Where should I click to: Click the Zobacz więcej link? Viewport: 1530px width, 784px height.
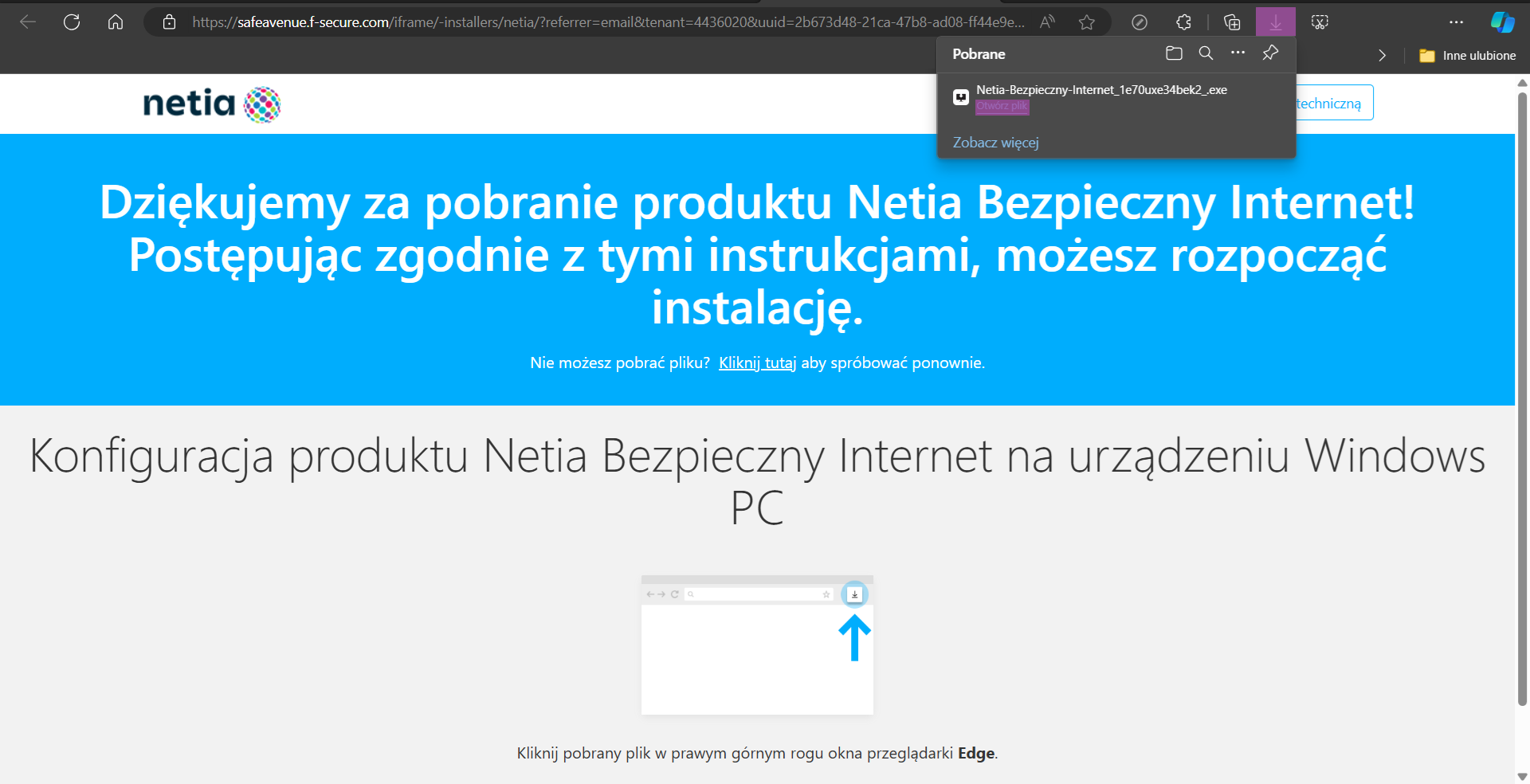point(995,143)
